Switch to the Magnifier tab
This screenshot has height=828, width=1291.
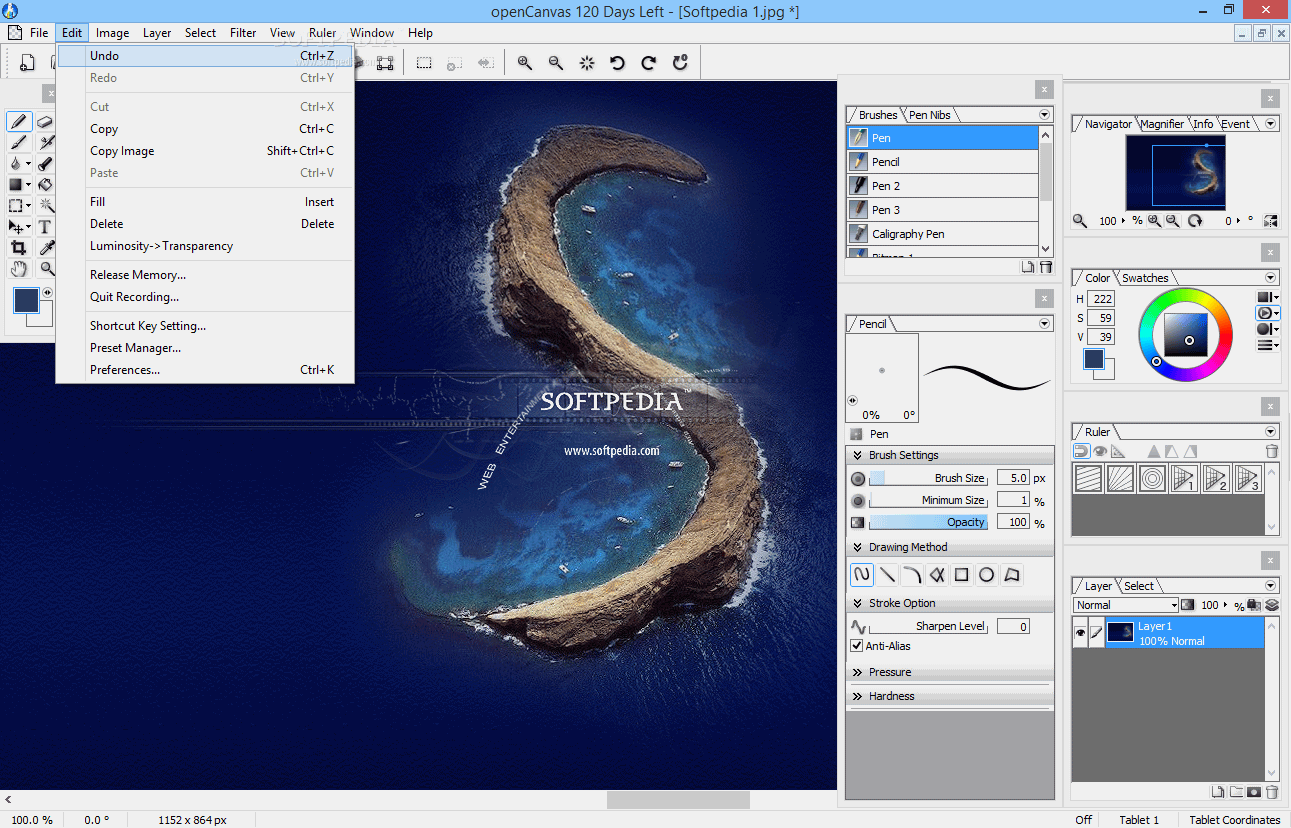click(x=1162, y=124)
